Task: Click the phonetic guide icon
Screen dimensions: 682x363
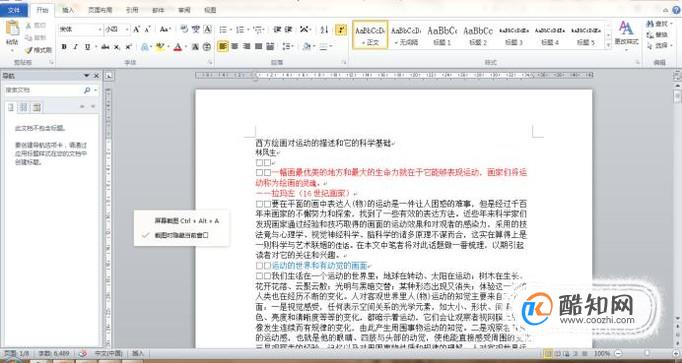Action: point(196,29)
